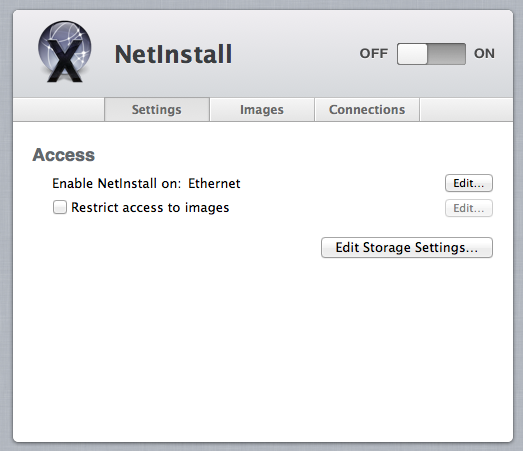
Task: Click the ON label beside the switch
Action: tap(484, 53)
